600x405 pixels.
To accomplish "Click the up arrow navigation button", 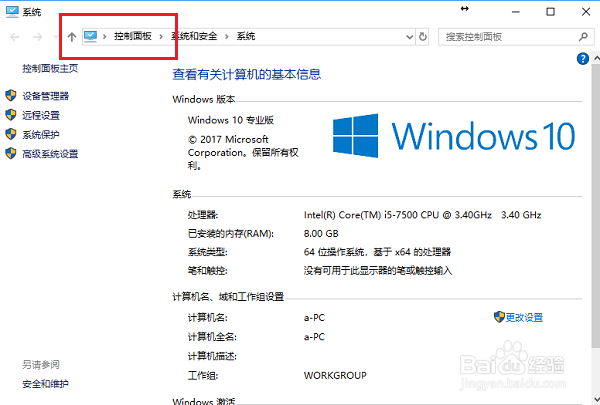I will pyautogui.click(x=72, y=37).
